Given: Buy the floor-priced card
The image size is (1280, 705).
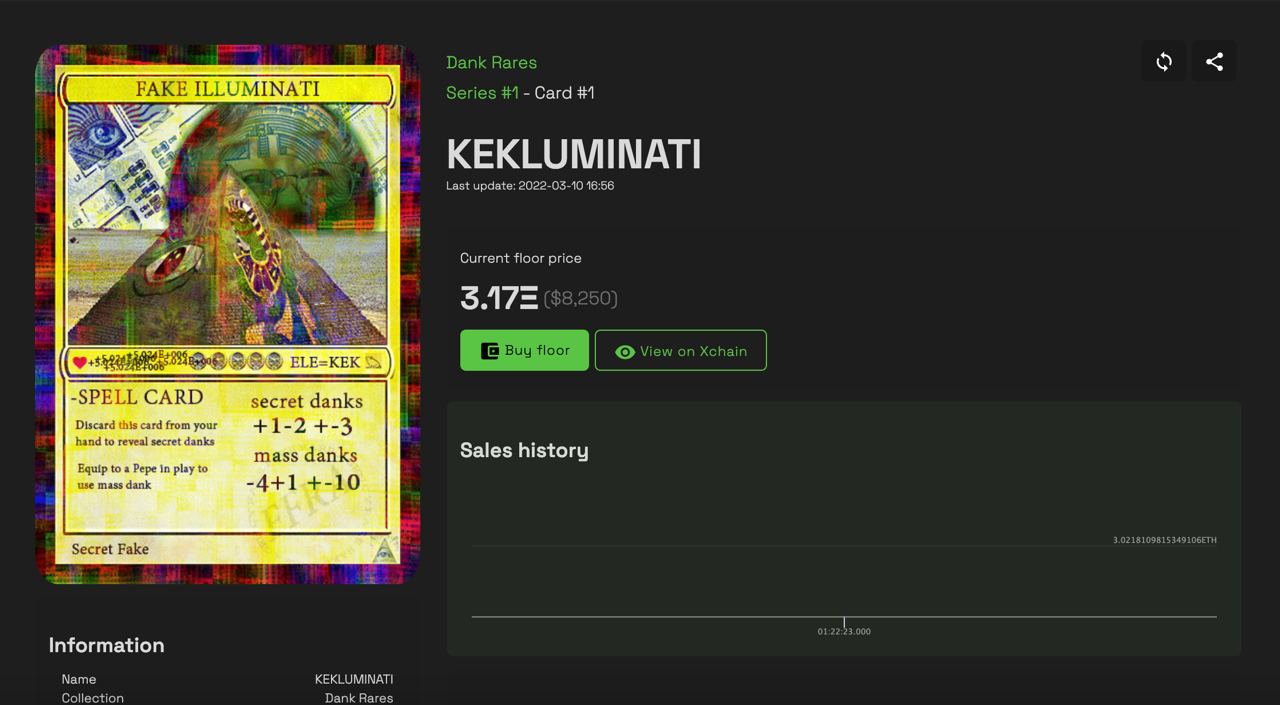Looking at the screenshot, I should (x=524, y=350).
